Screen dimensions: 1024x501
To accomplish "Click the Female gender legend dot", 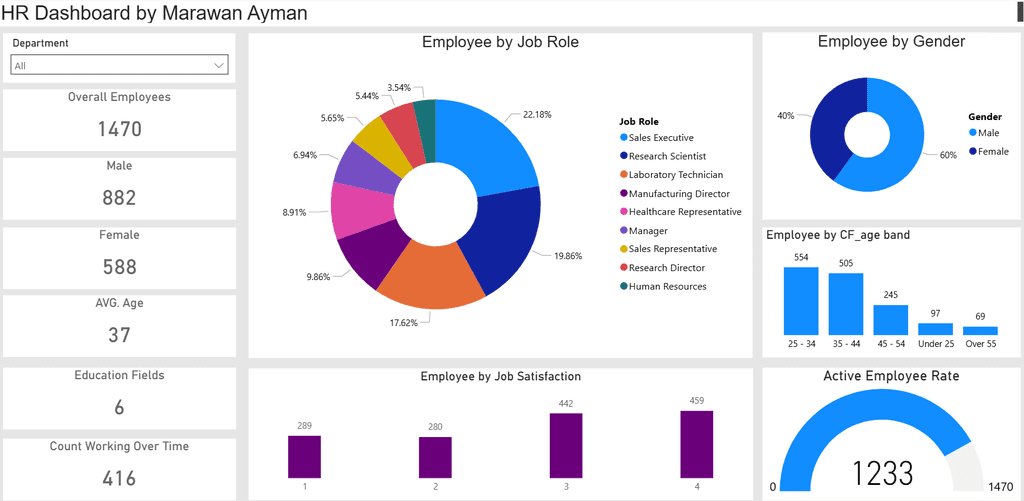I will (974, 152).
